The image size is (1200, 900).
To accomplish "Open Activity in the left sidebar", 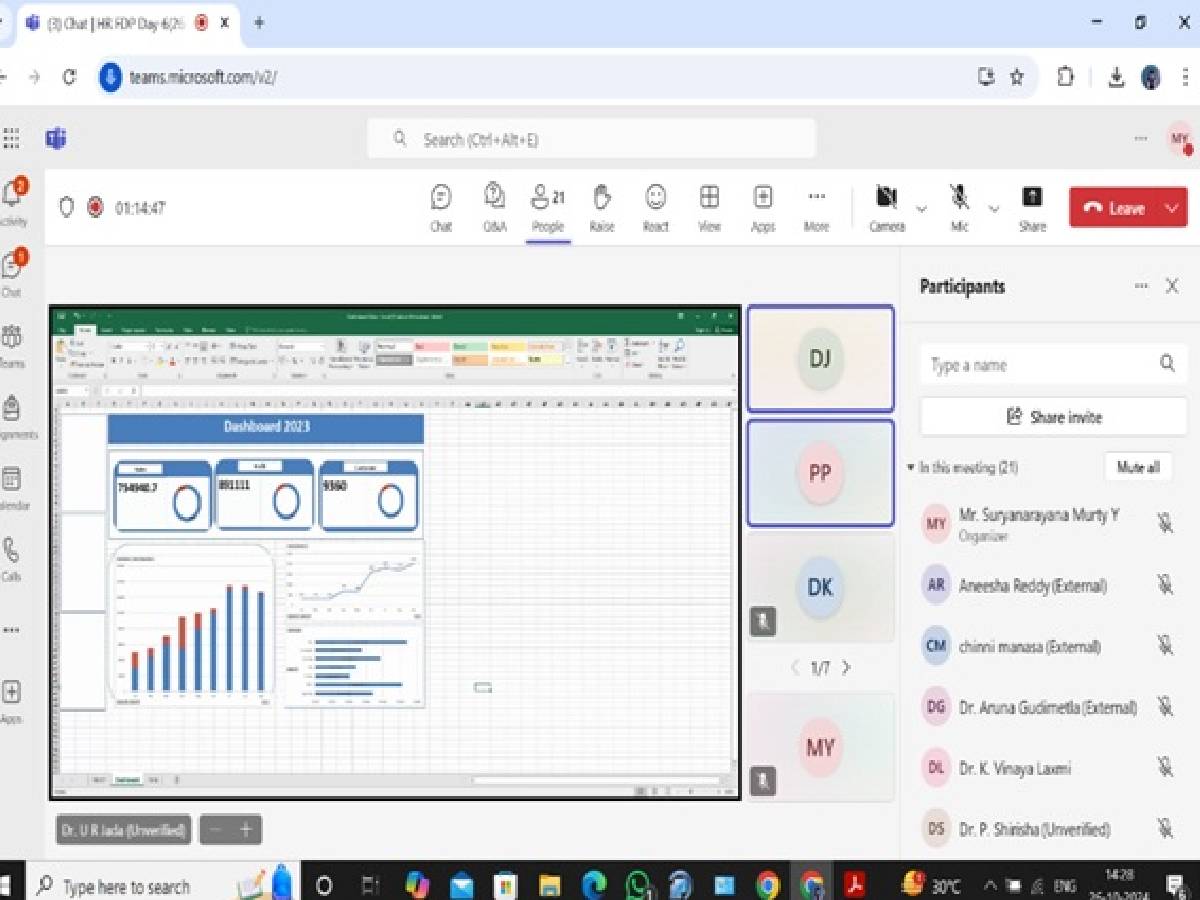I will tap(14, 201).
